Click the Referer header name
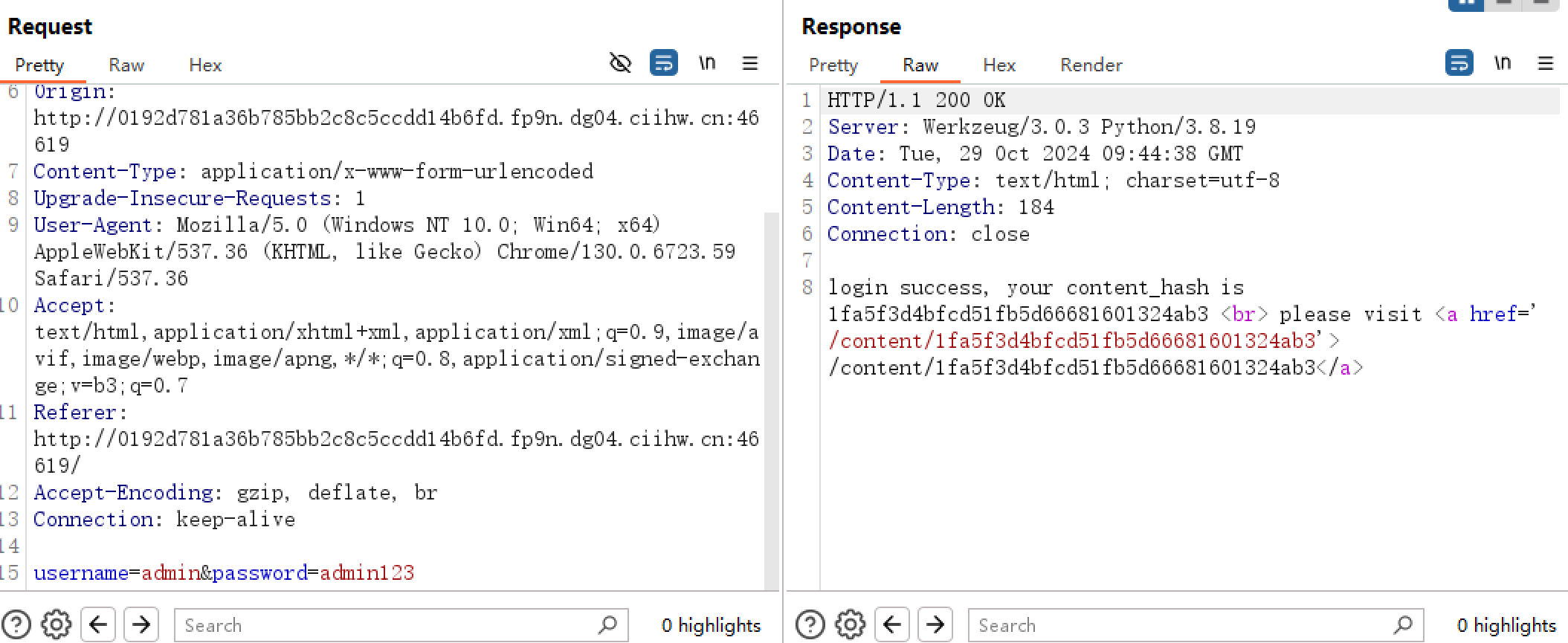This screenshot has height=643, width=1568. (75, 413)
